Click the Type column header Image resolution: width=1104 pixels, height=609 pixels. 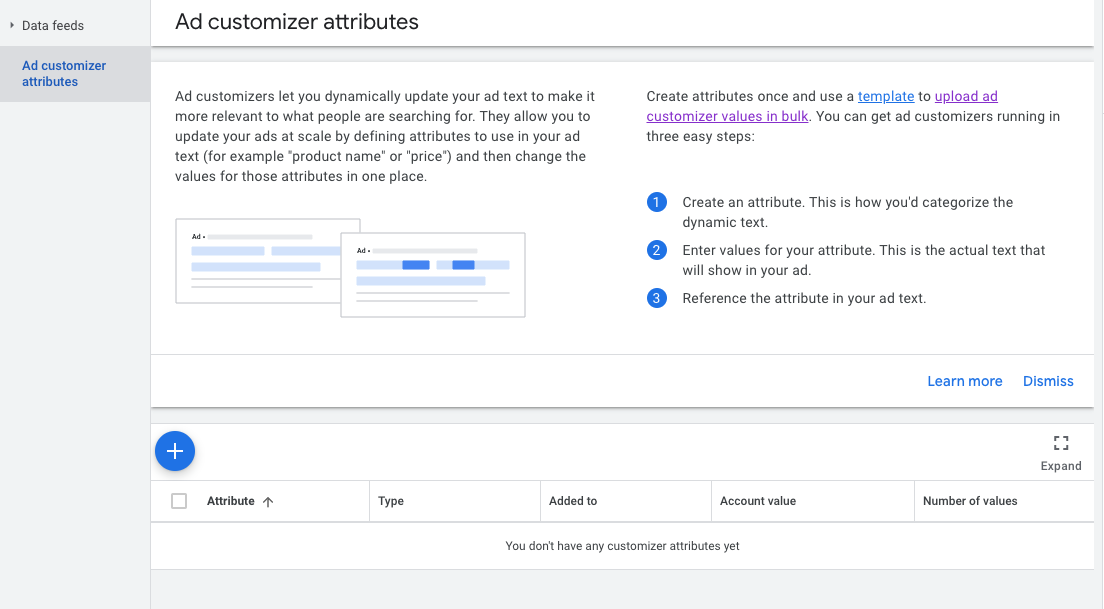click(389, 501)
